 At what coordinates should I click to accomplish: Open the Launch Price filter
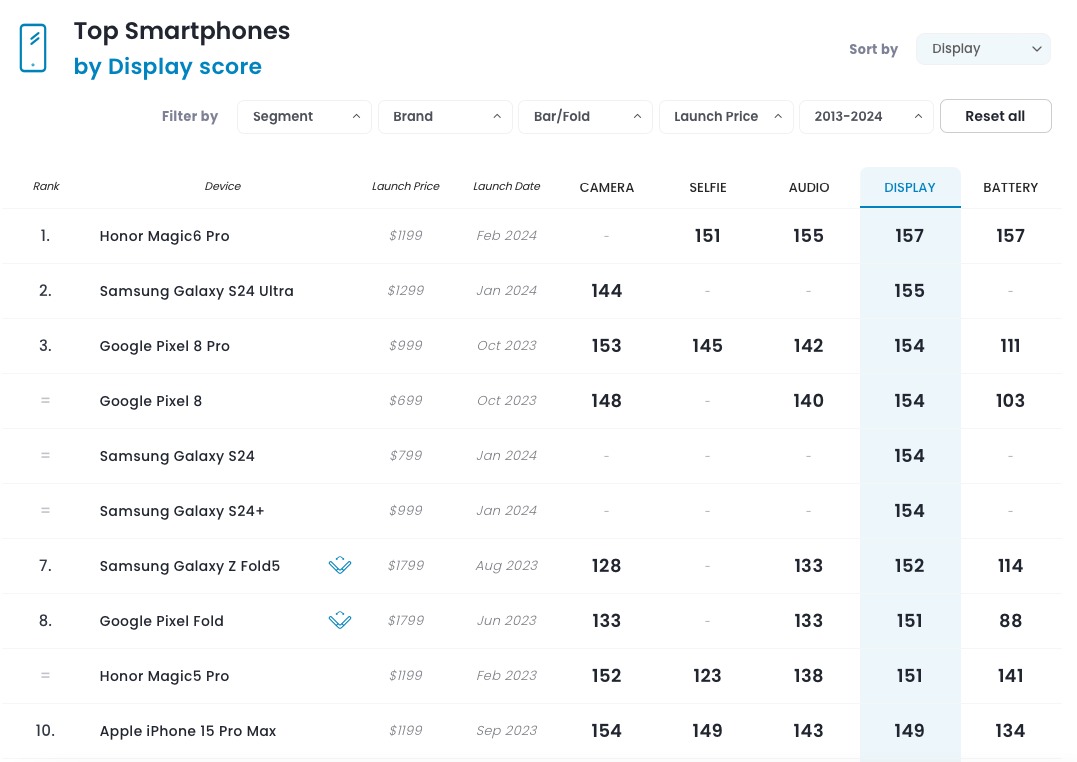[x=726, y=116]
